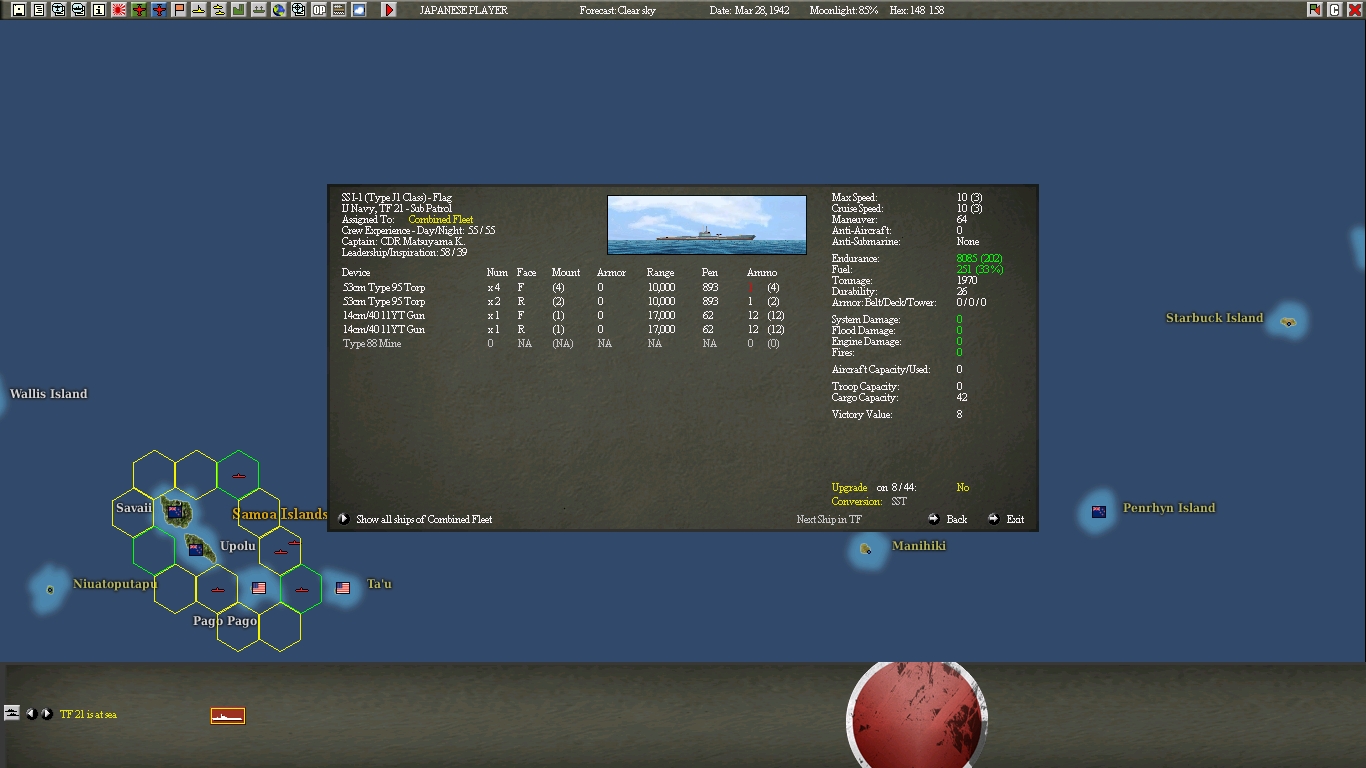Click the yellow Combined Fleet assignment link

pos(441,219)
